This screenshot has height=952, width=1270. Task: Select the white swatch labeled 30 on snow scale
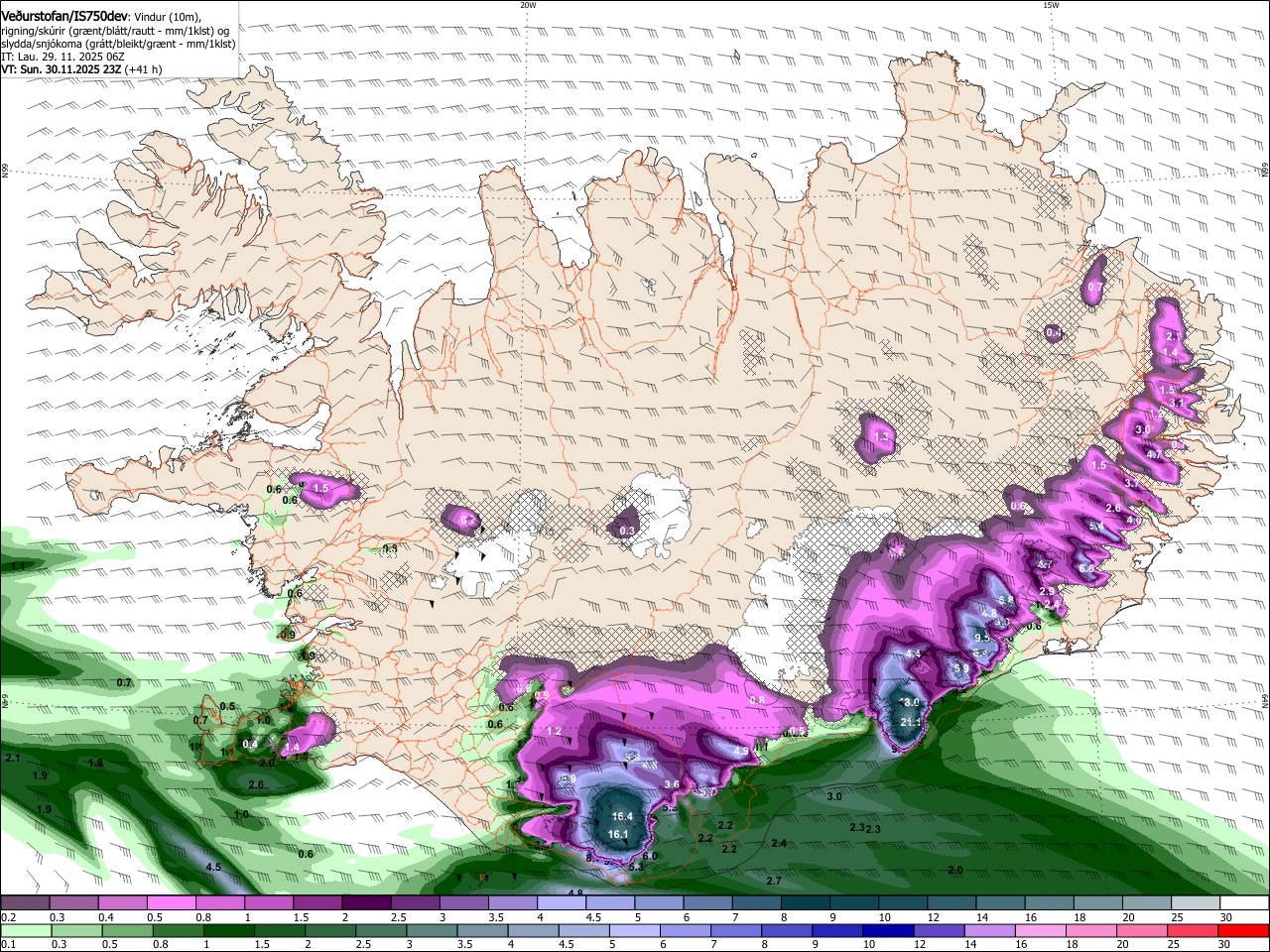point(1245,902)
